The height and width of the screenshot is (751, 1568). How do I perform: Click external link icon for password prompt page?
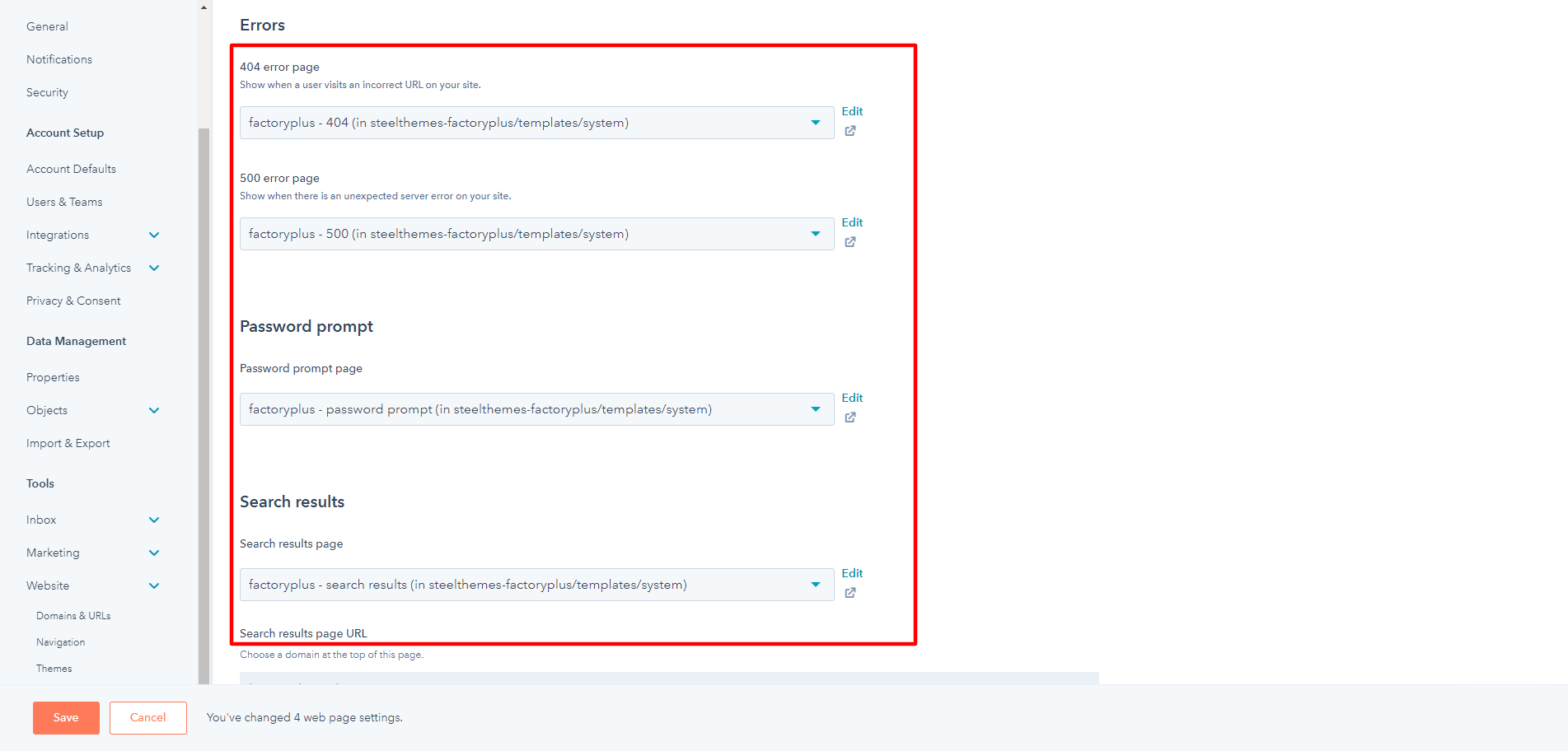tap(850, 417)
